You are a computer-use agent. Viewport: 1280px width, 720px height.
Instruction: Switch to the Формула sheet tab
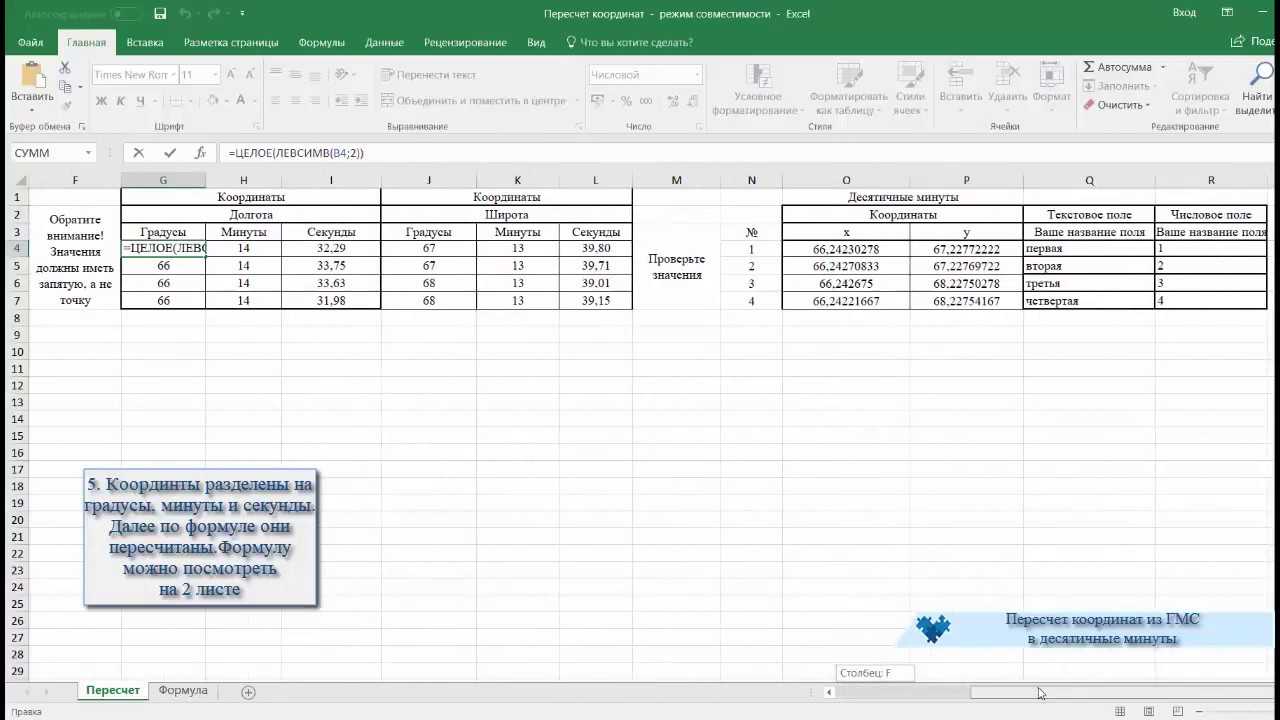click(183, 691)
